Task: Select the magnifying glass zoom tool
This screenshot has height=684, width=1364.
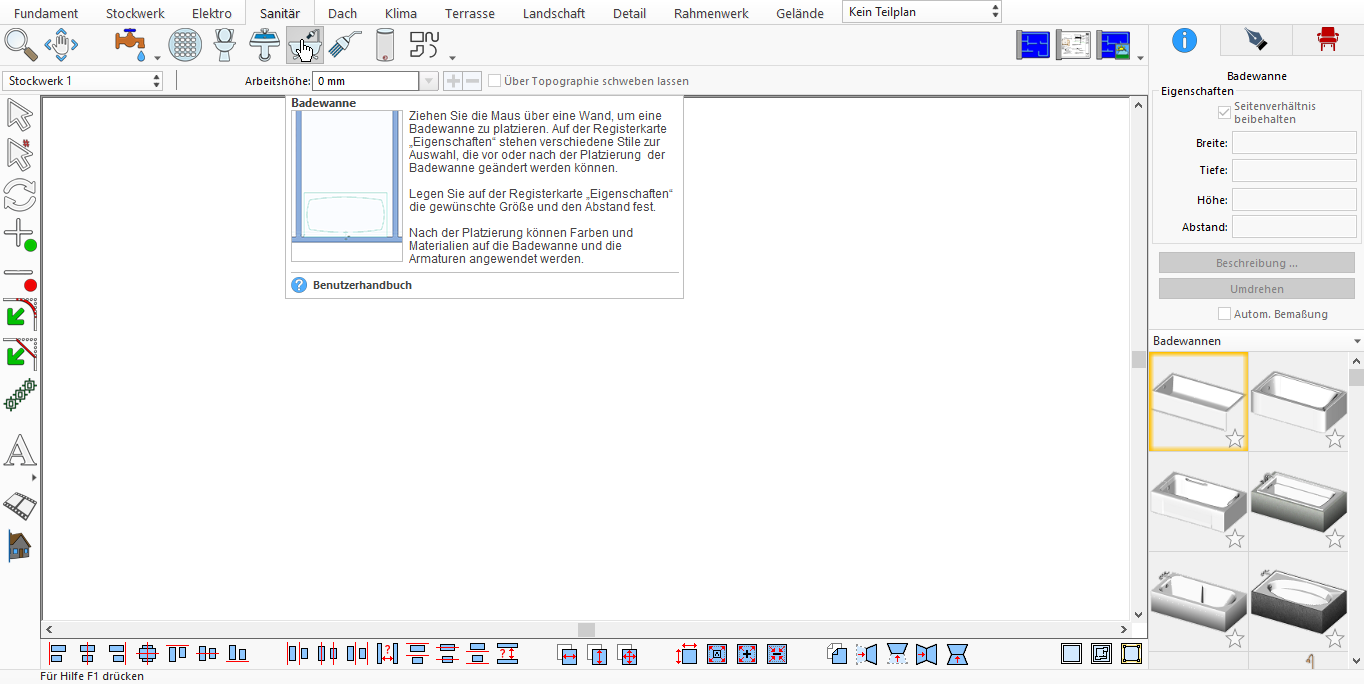Action: coord(21,45)
